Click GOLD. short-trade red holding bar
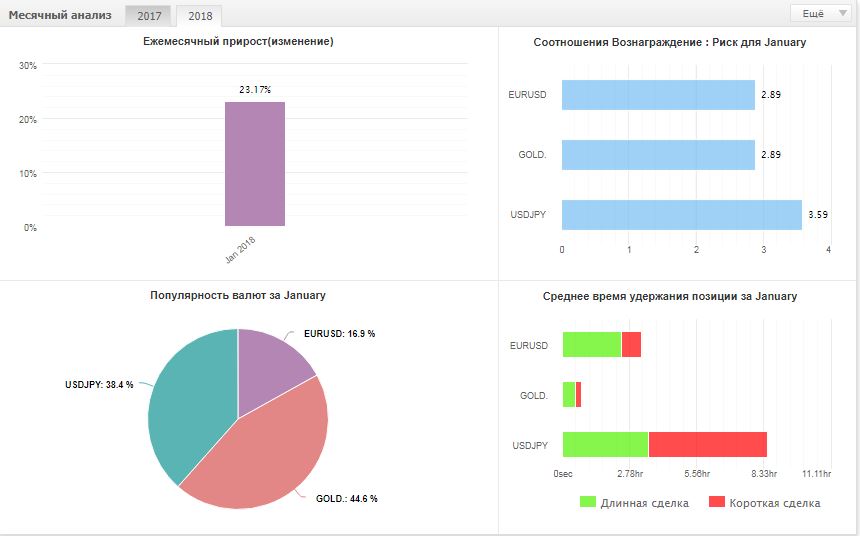860x536 pixels. point(578,394)
